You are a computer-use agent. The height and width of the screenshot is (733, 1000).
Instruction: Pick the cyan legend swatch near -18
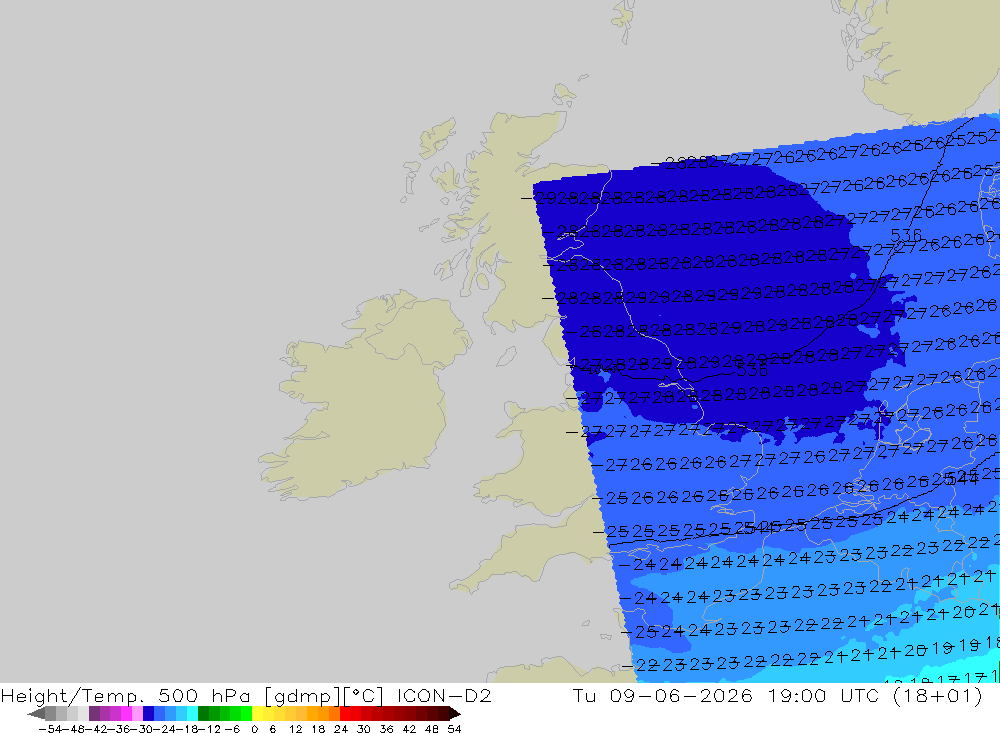point(192,714)
